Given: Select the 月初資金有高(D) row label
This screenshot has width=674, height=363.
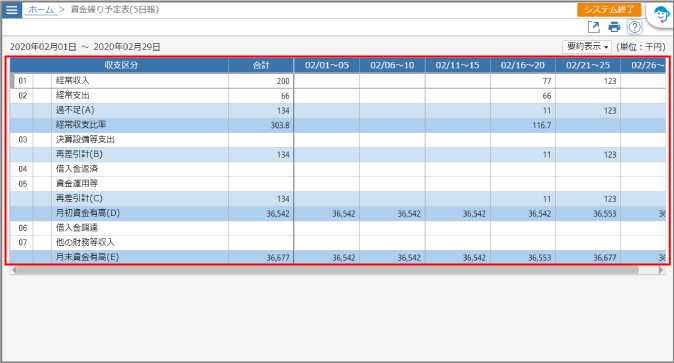Looking at the screenshot, I should click(88, 213).
